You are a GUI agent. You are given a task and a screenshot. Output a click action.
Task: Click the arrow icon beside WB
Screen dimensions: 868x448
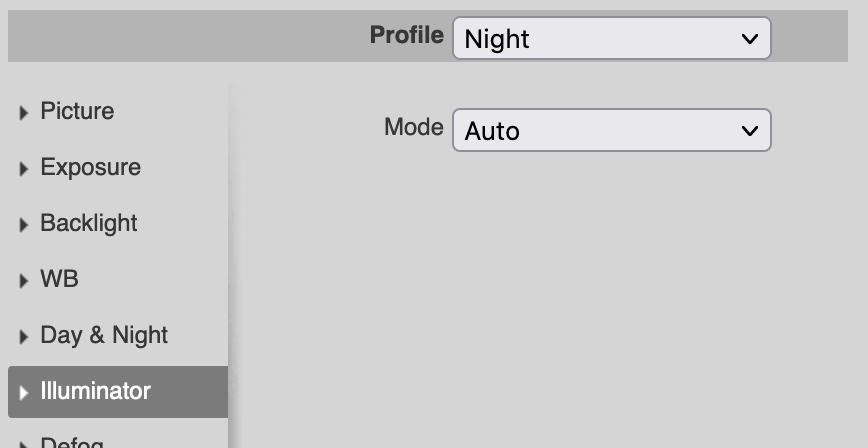[x=23, y=281]
